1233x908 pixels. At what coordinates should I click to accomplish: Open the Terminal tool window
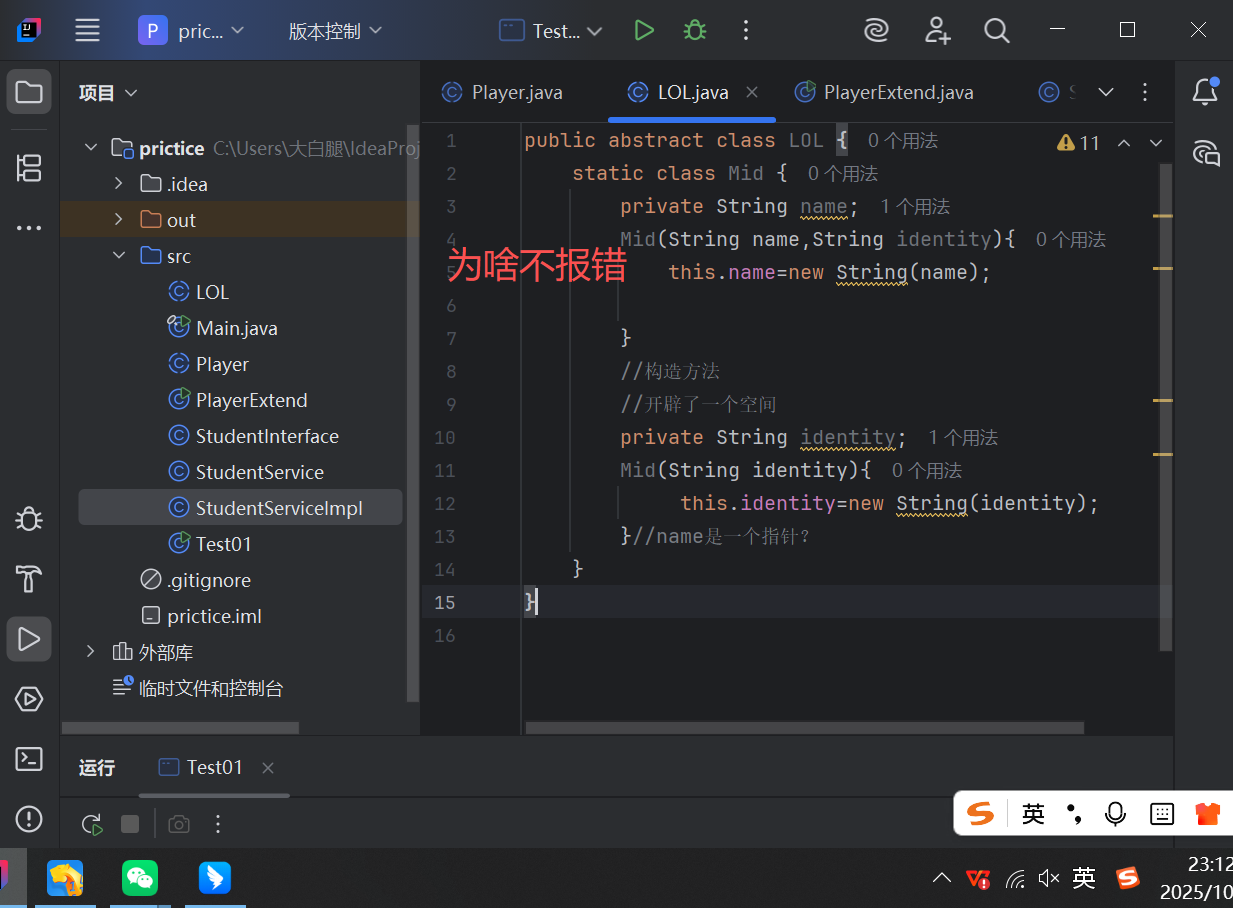coord(29,759)
